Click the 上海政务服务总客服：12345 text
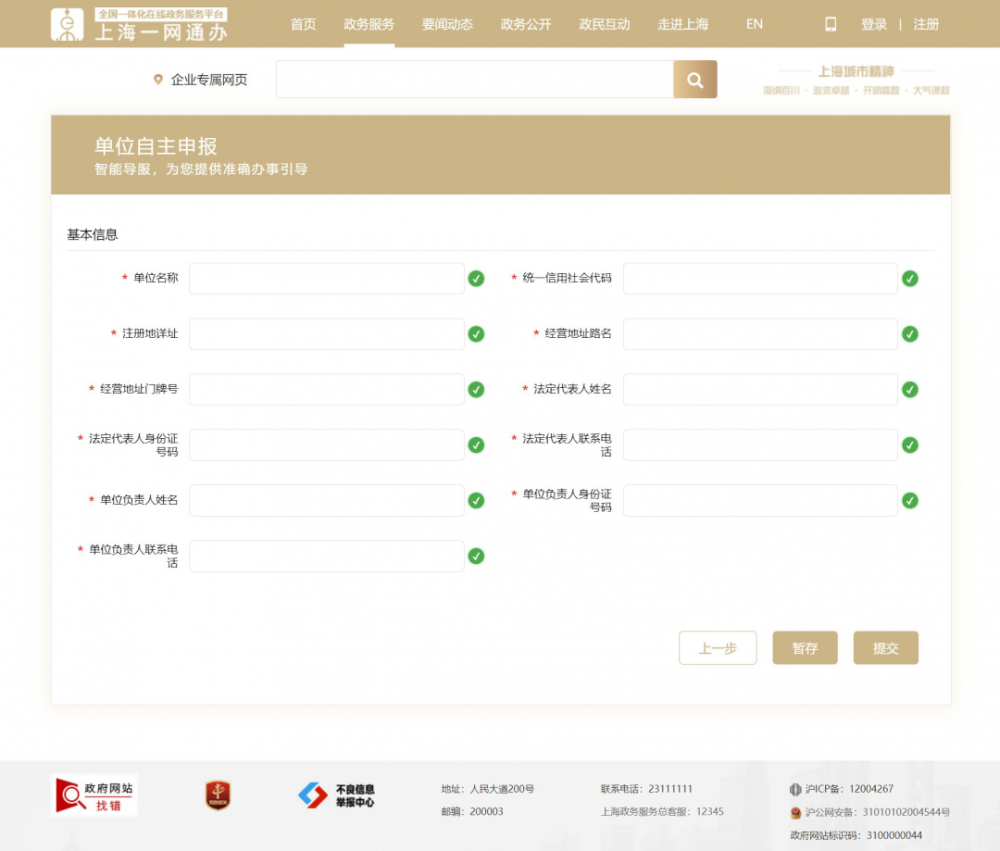Viewport: 1000px width, 851px height. [x=662, y=812]
